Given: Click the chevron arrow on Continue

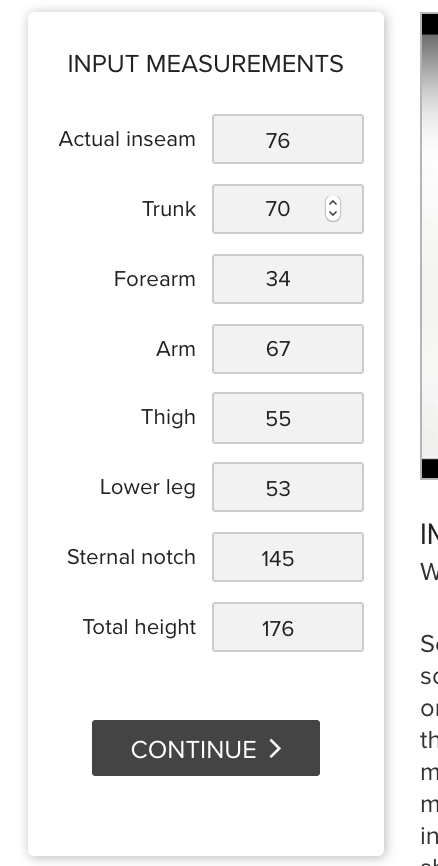Looking at the screenshot, I should (275, 748).
